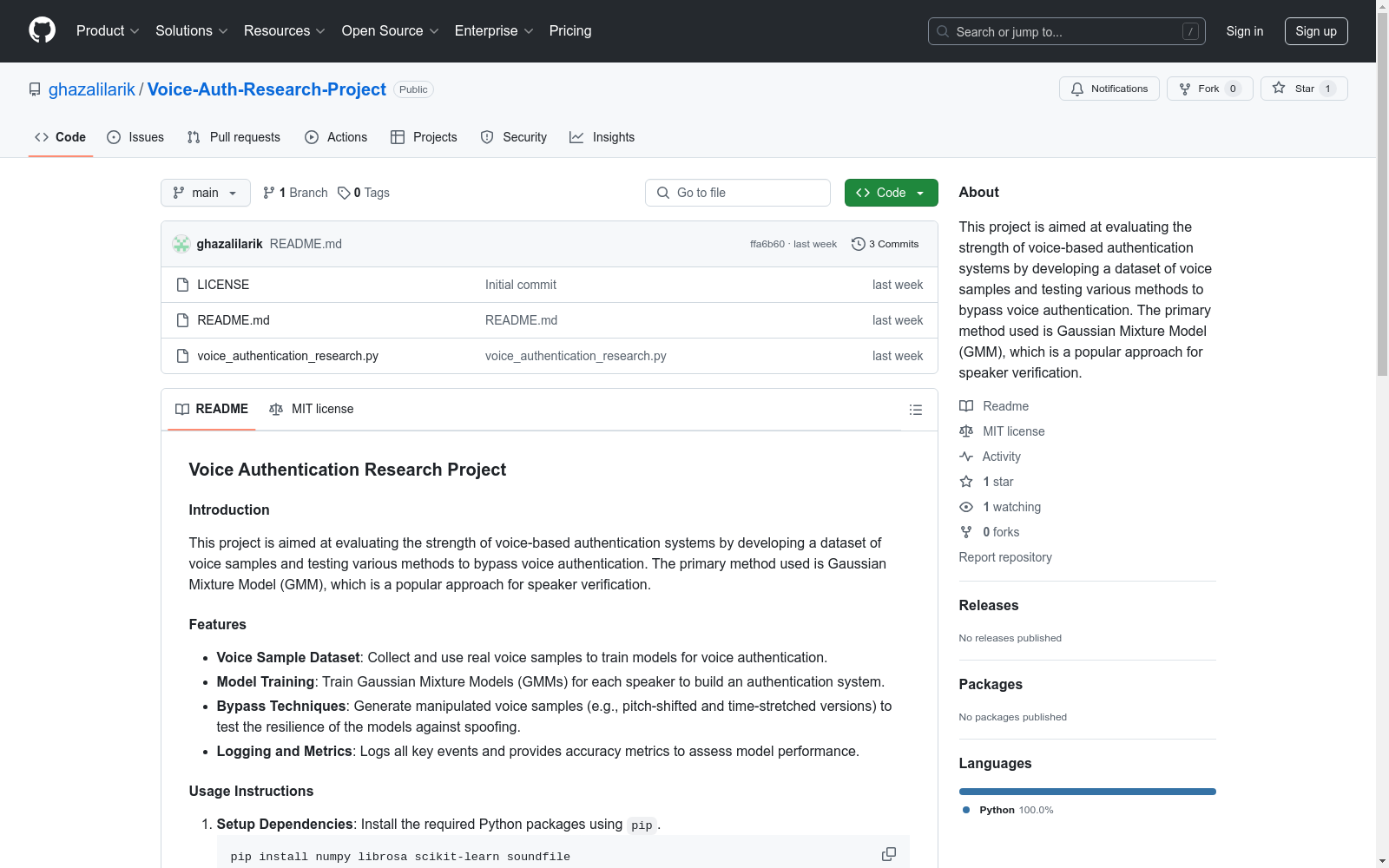Image resolution: width=1389 pixels, height=868 pixels.
Task: View the 0 Tags list
Action: (x=364, y=193)
